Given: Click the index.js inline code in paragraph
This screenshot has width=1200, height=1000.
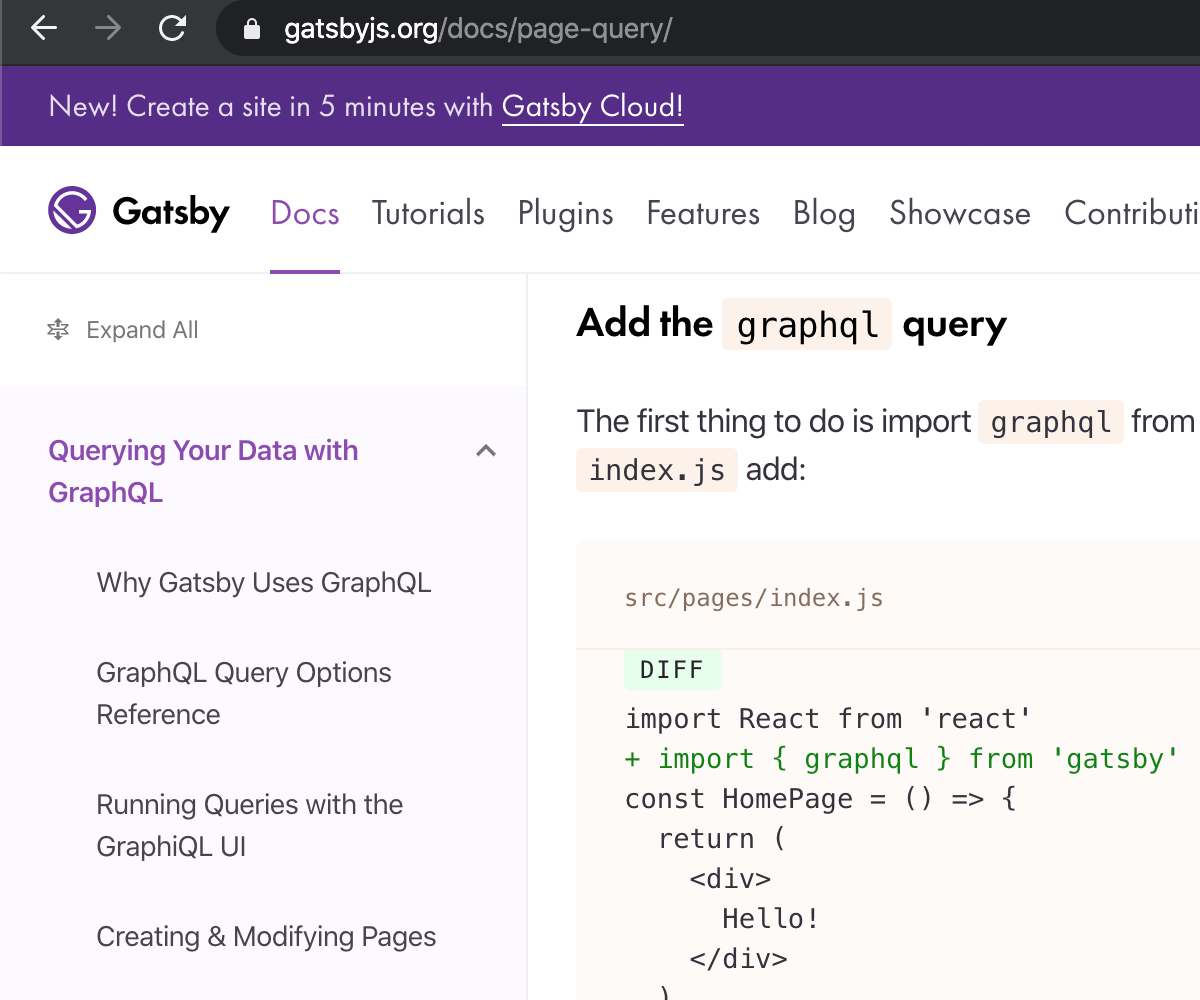Looking at the screenshot, I should (x=657, y=469).
